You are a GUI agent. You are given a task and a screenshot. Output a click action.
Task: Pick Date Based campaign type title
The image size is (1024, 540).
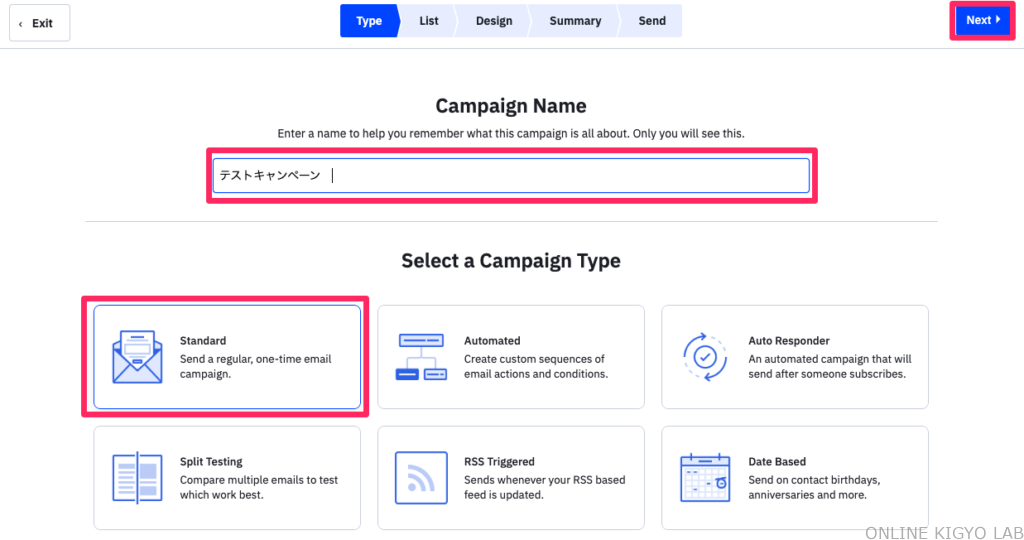coord(777,462)
